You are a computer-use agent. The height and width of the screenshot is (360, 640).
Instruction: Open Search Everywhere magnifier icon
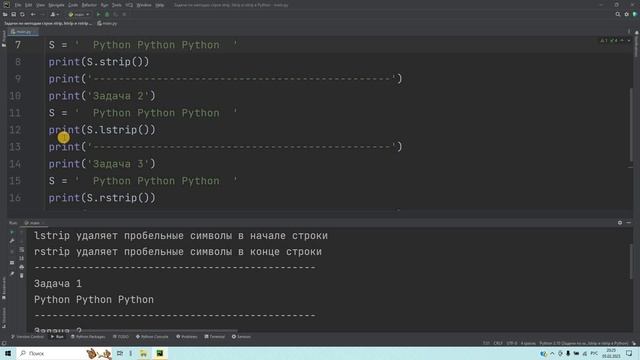(618, 14)
